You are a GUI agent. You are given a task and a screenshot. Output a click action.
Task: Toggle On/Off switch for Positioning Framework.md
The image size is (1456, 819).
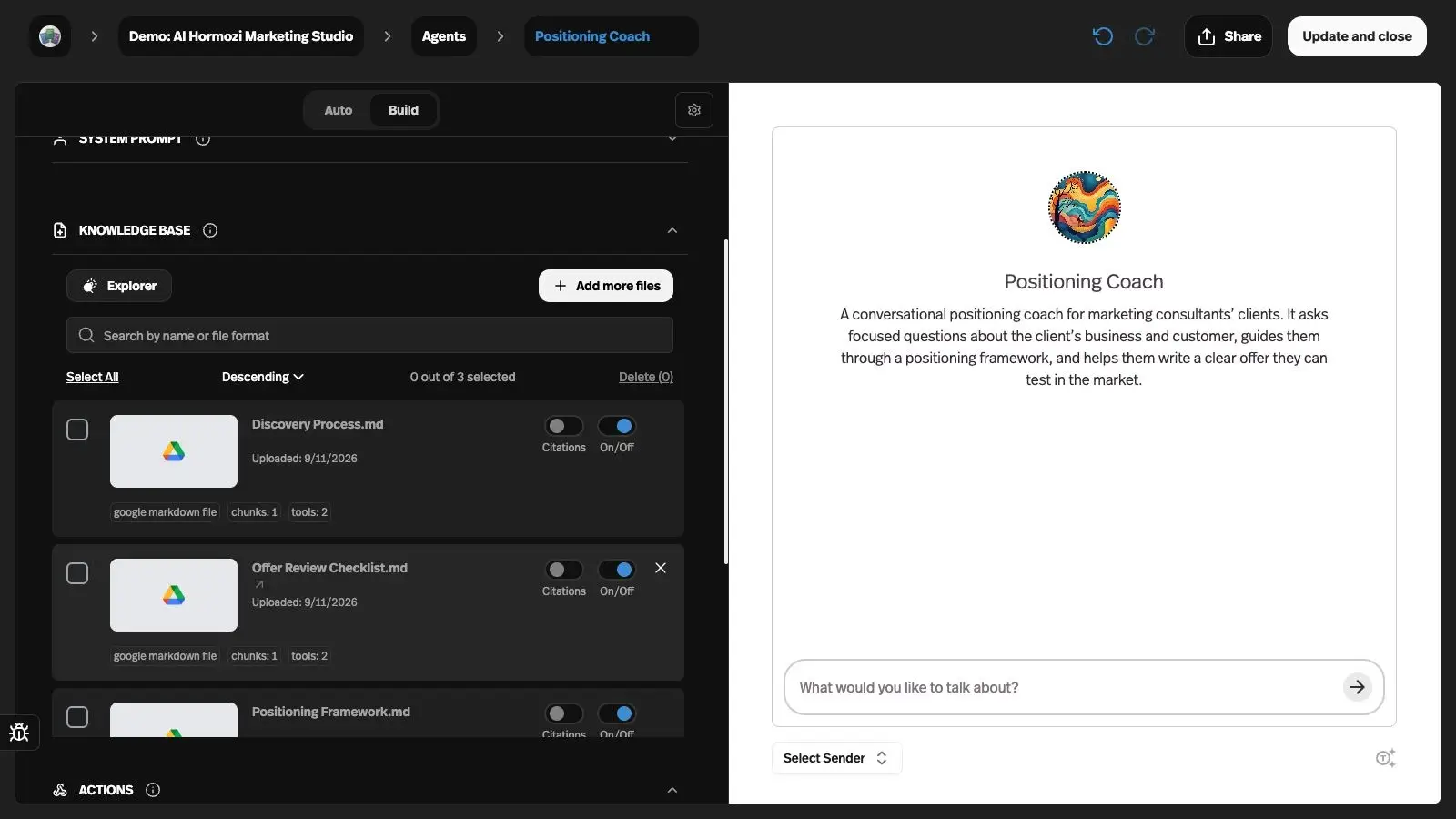616,713
